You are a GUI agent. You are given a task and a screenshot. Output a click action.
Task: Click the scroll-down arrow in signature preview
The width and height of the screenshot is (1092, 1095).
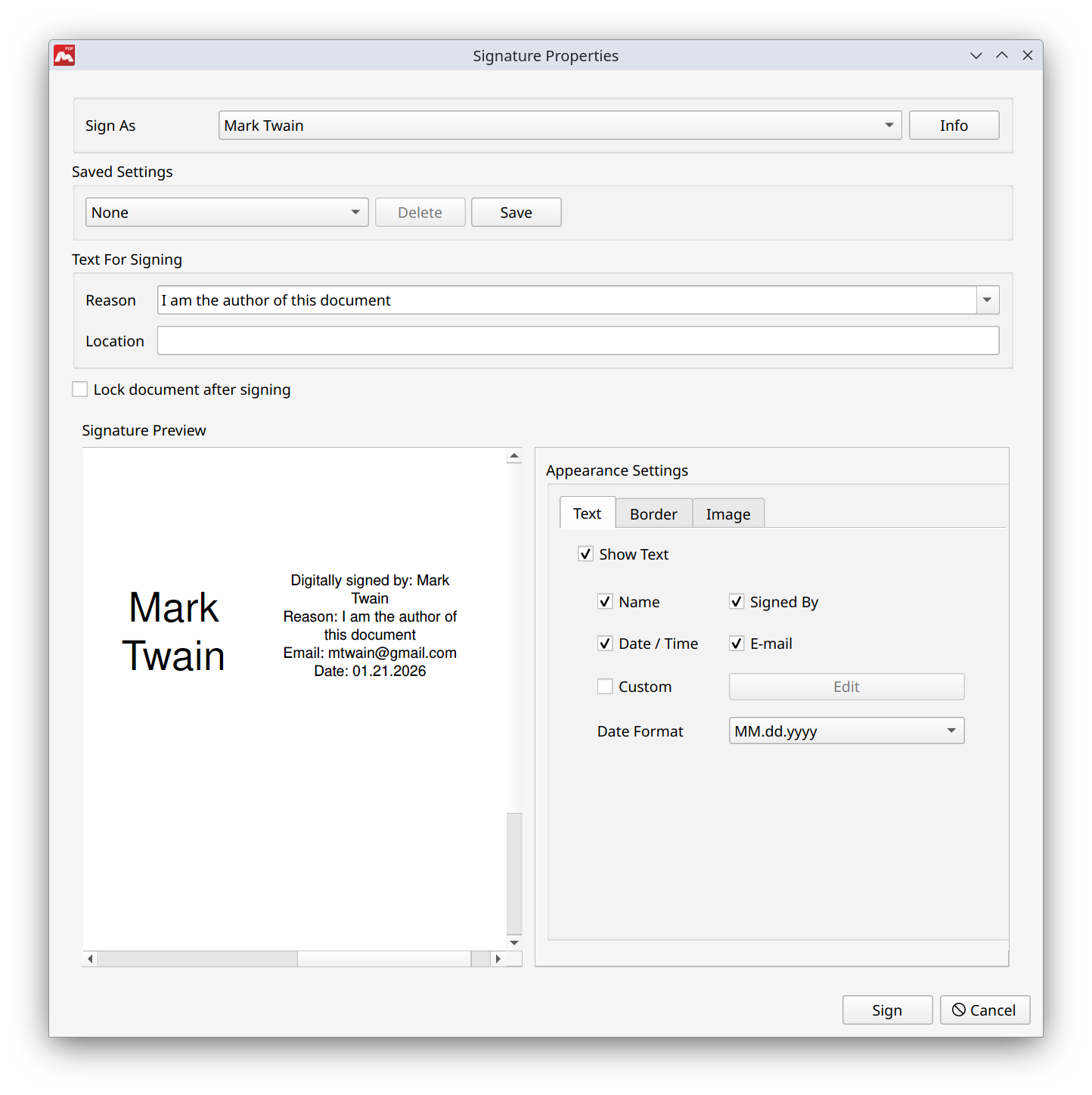[514, 942]
